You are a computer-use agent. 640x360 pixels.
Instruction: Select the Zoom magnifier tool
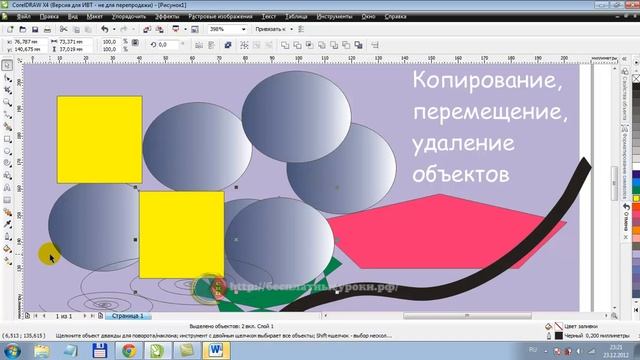click(7, 102)
